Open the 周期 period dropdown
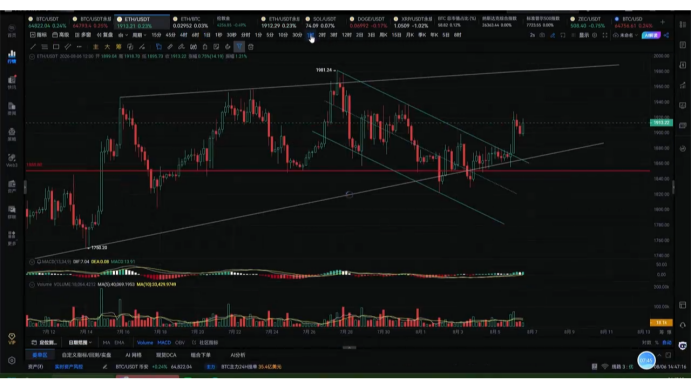692x389 pixels. coord(139,35)
